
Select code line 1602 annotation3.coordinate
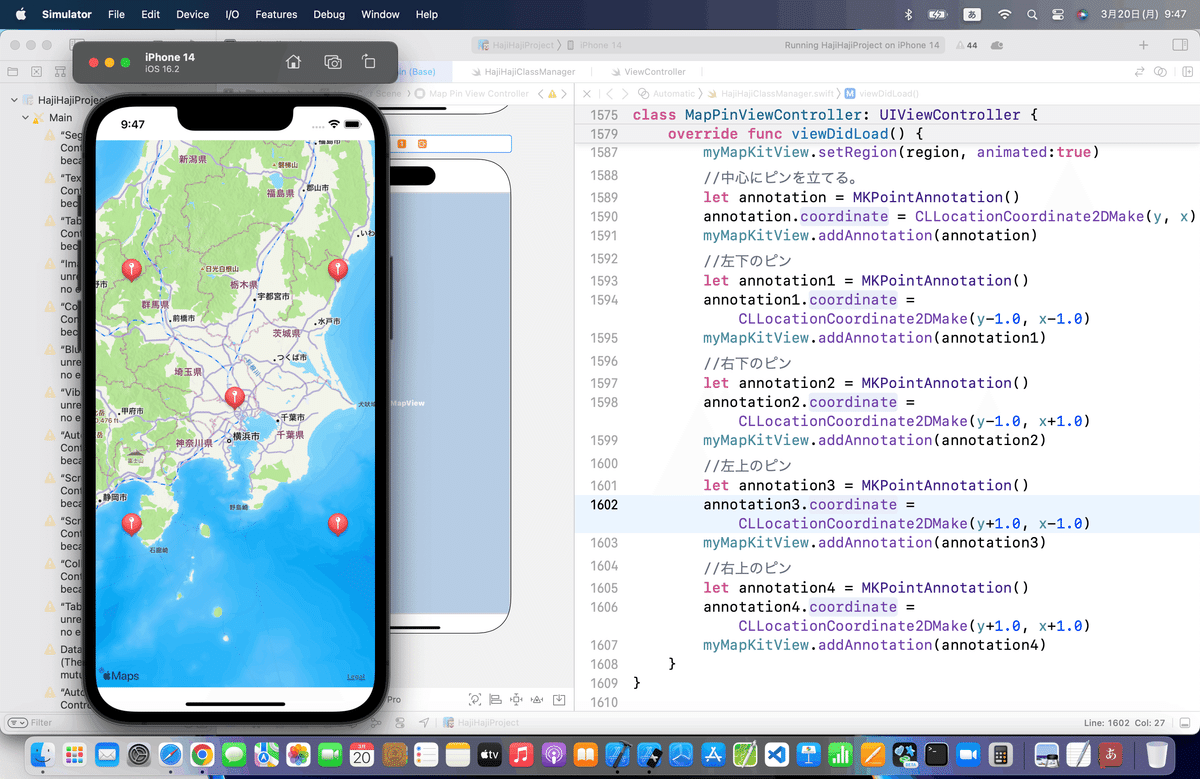pyautogui.click(x=808, y=504)
